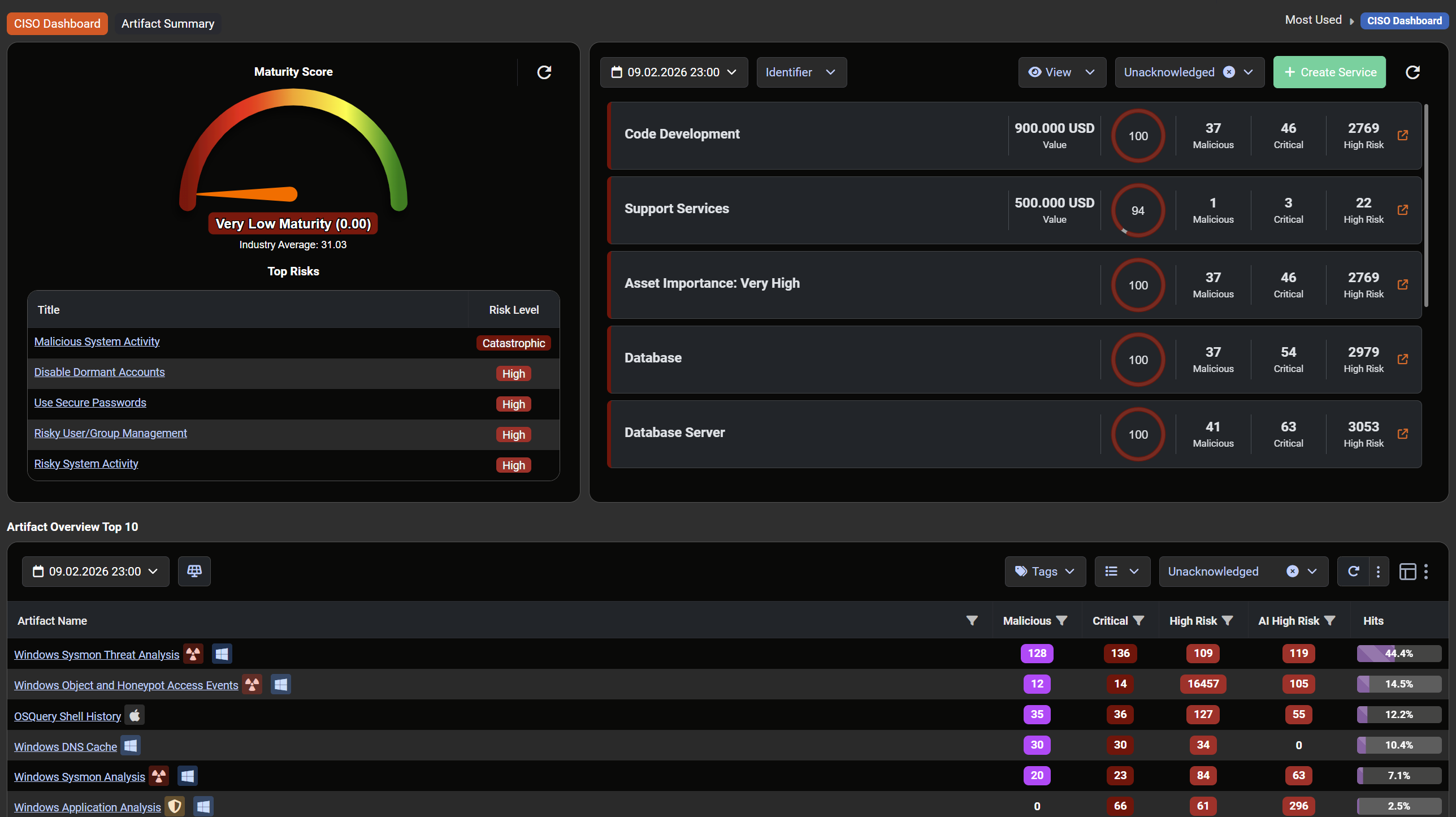
Task: Click the layout columns icon
Action: 1407,572
